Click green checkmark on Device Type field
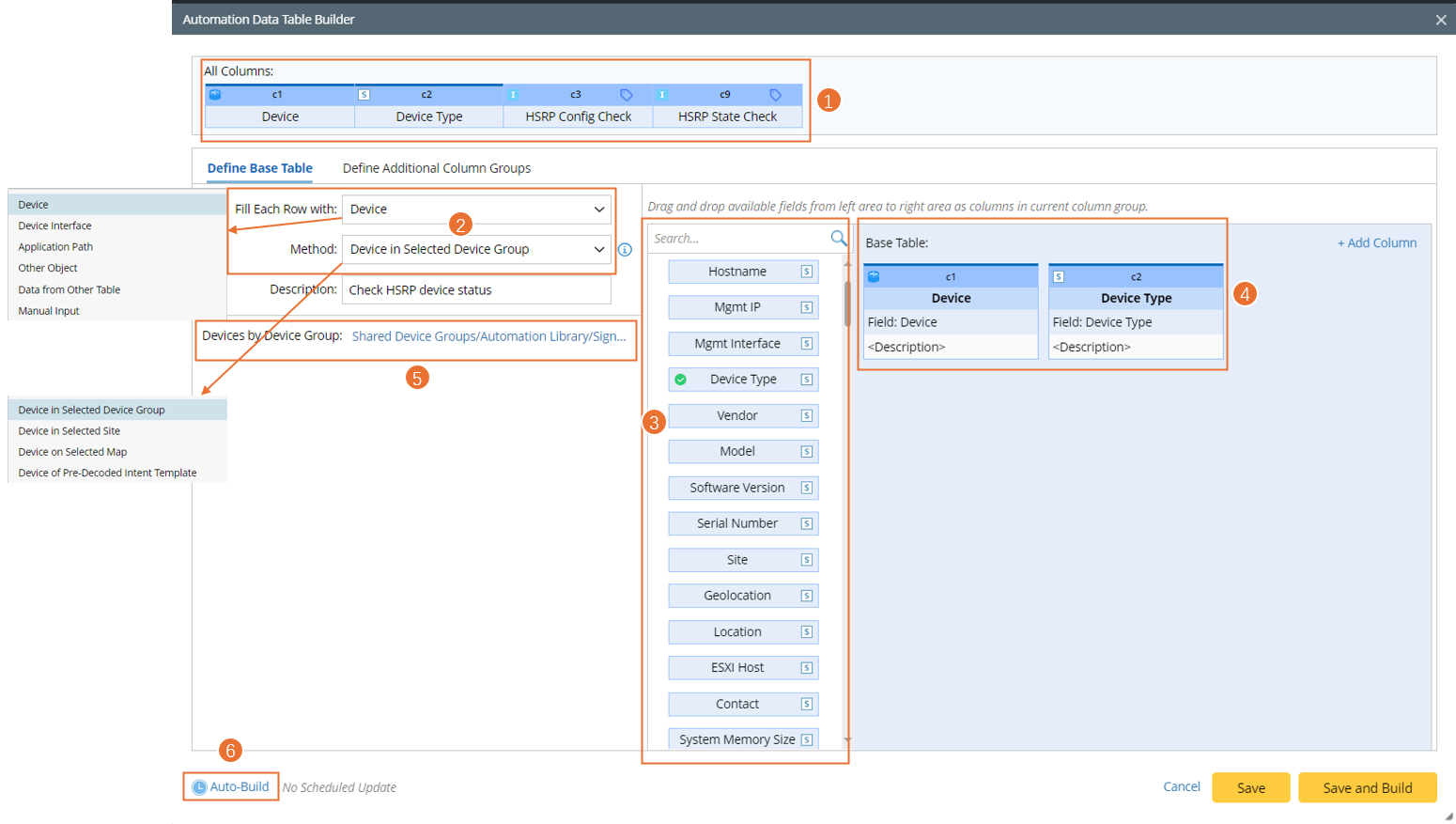The height and width of the screenshot is (824, 1456). (x=681, y=380)
